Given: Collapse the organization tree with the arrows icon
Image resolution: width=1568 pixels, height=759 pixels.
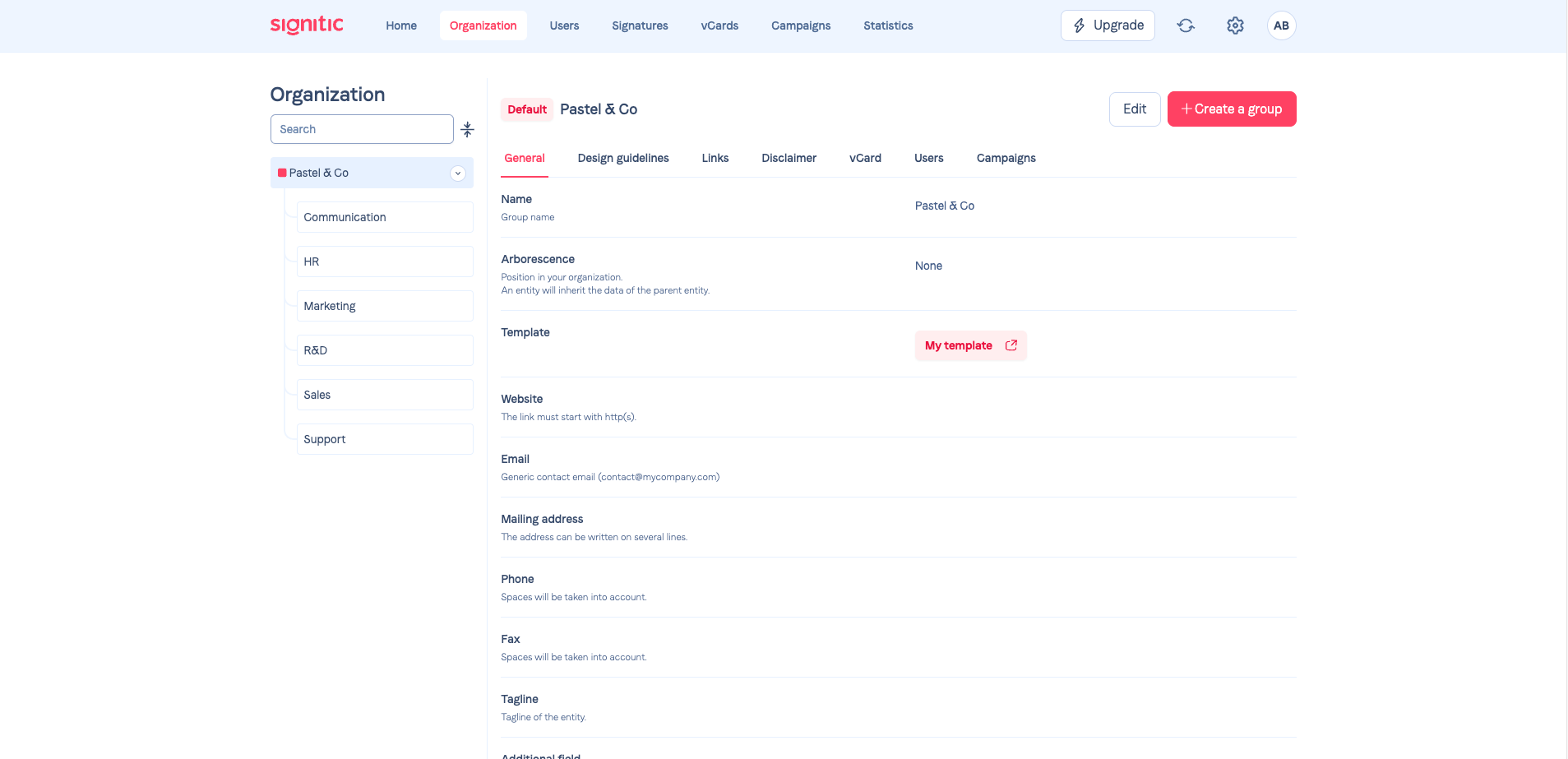Looking at the screenshot, I should (467, 129).
